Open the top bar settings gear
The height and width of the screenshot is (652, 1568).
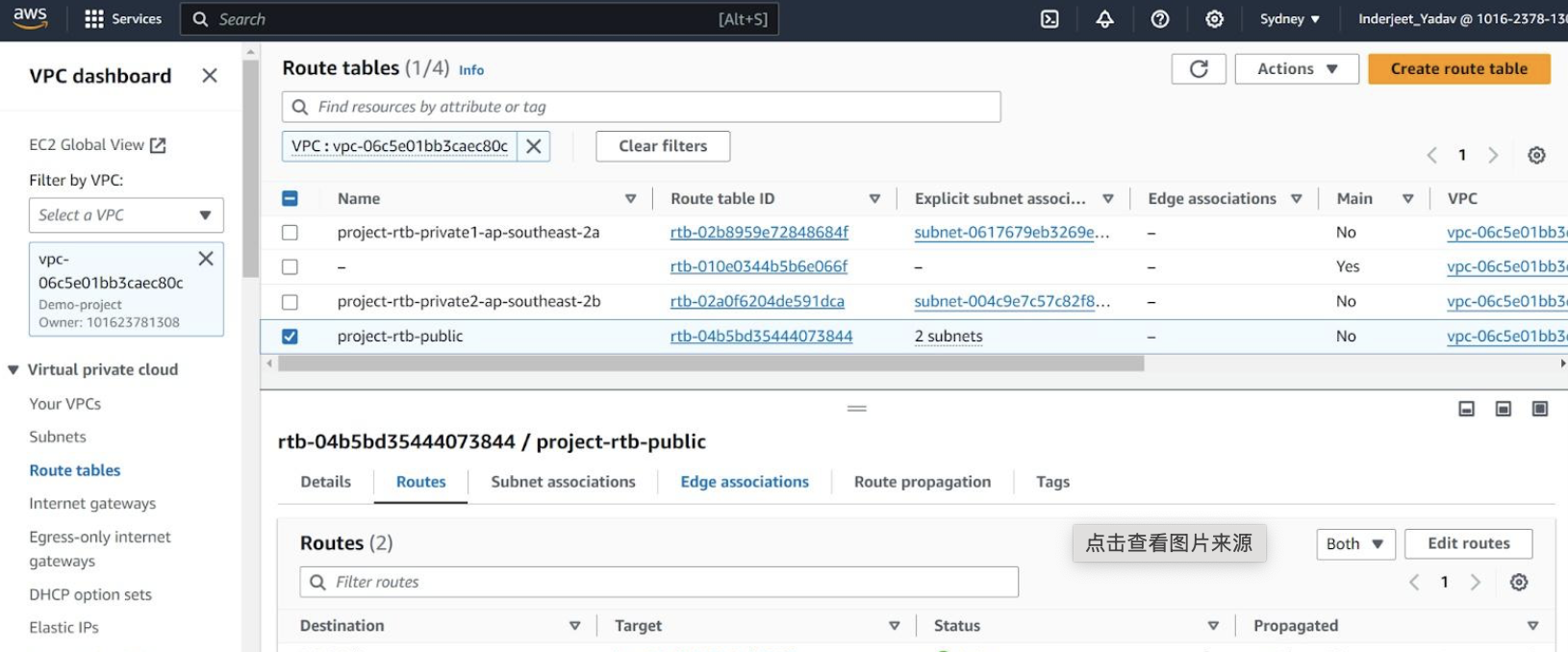tap(1215, 19)
